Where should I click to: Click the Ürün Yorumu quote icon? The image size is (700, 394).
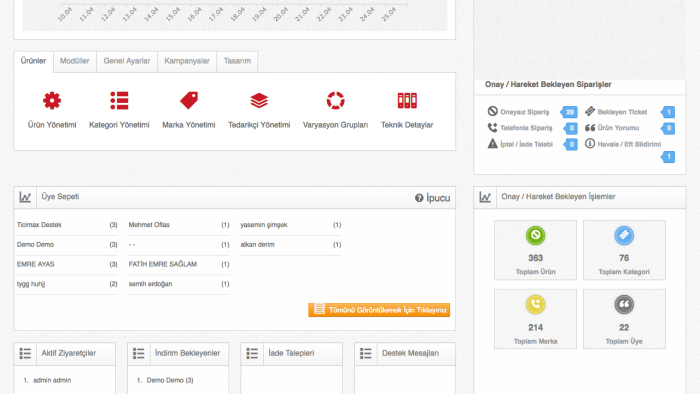[x=590, y=128]
